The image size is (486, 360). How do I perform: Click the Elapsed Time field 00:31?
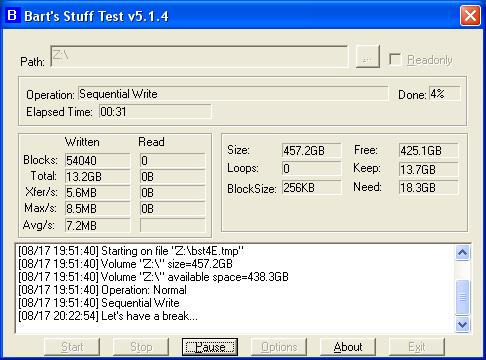(155, 112)
